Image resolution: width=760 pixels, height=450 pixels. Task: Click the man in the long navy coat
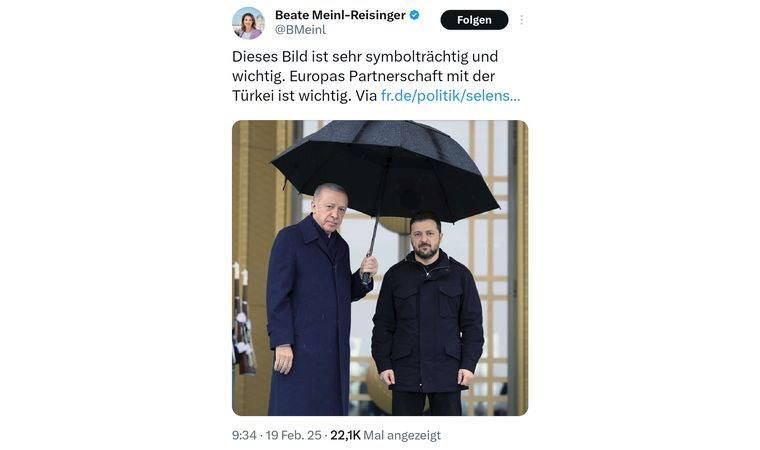coord(315,301)
